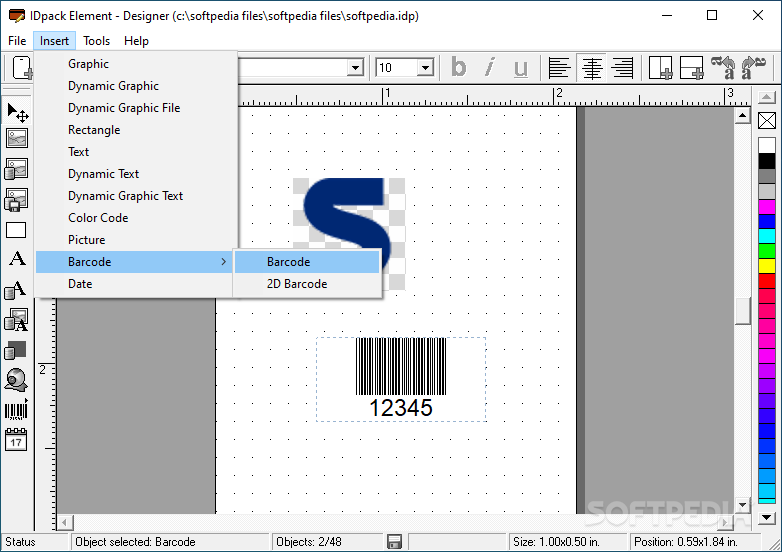
Task: Choose Color Code menu entry
Action: [134, 217]
